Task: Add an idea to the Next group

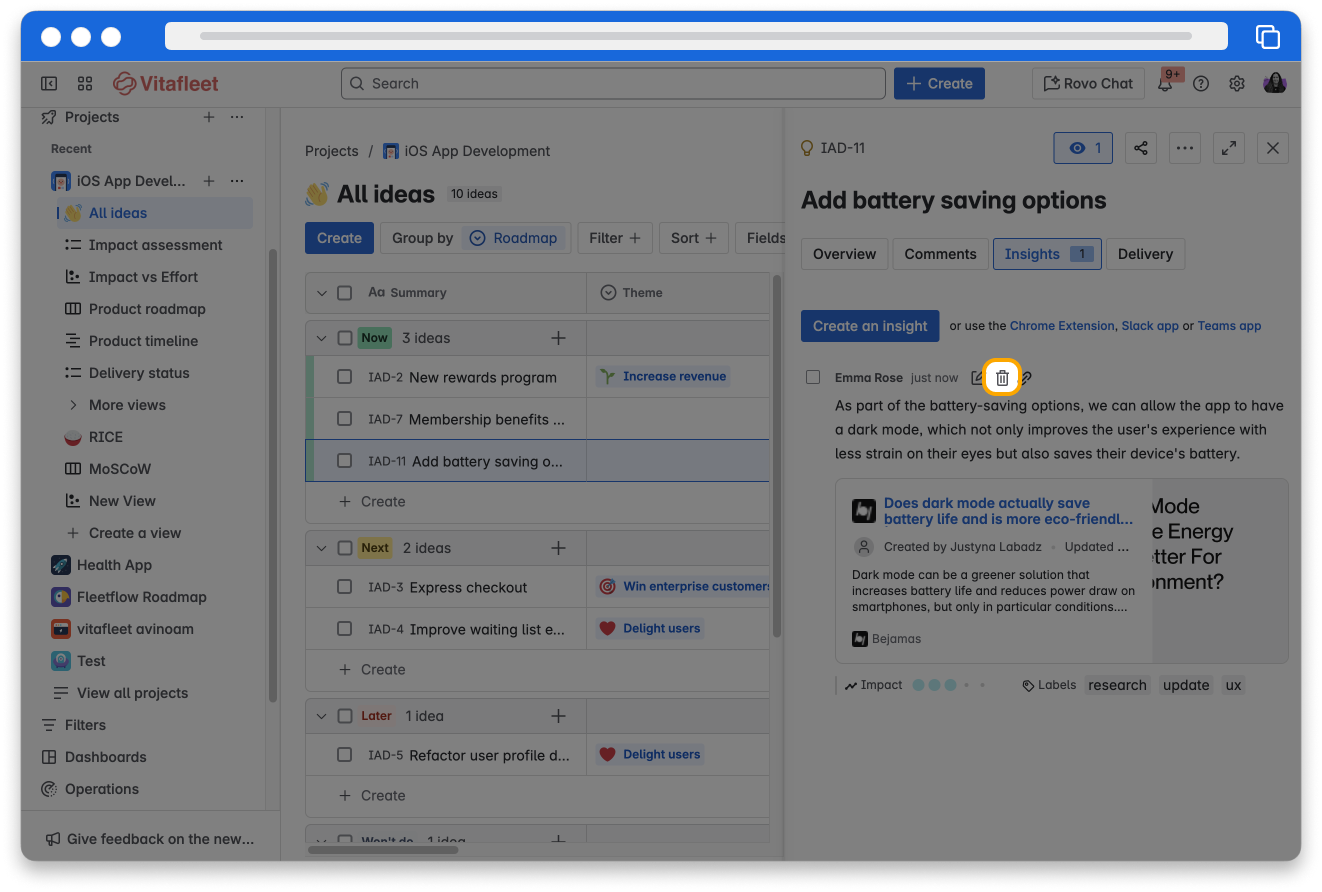Action: click(558, 548)
